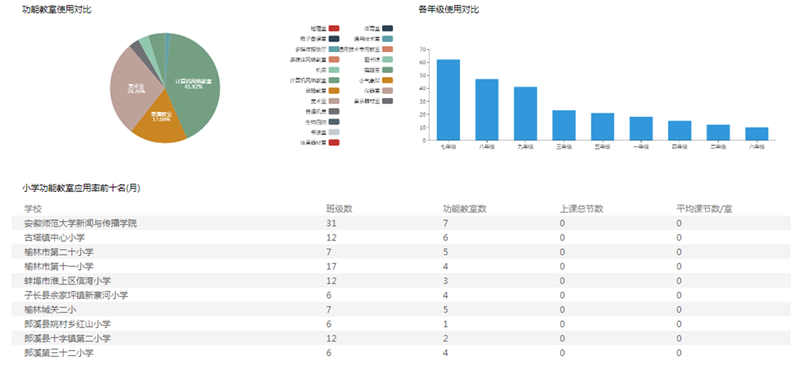Open the 安徽师范大学新闻与传播学院 table row
The image size is (800, 376).
click(401, 223)
